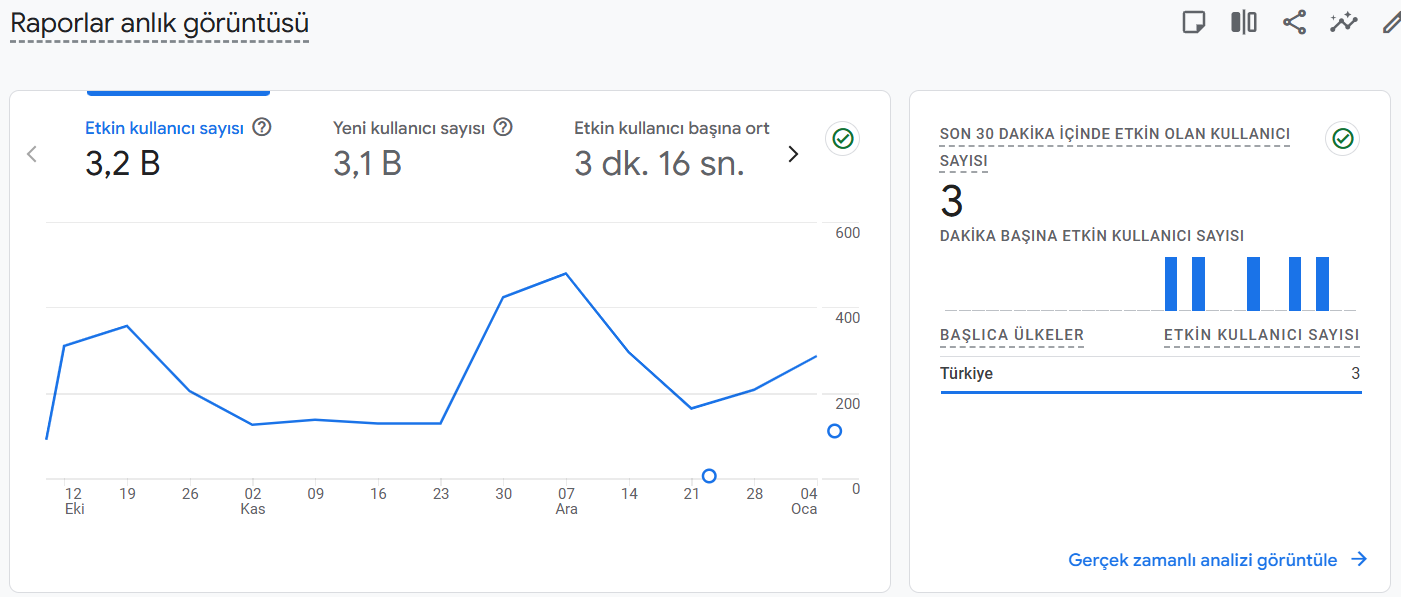Click the annotation circle marker near 21 Ara

(x=709, y=476)
